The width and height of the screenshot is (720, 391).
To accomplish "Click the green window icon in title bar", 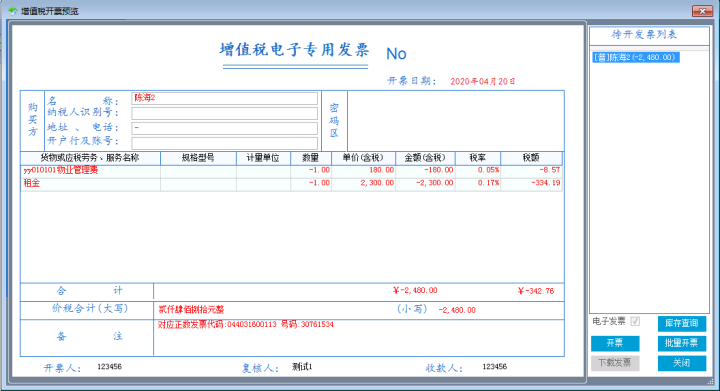I will coord(12,11).
